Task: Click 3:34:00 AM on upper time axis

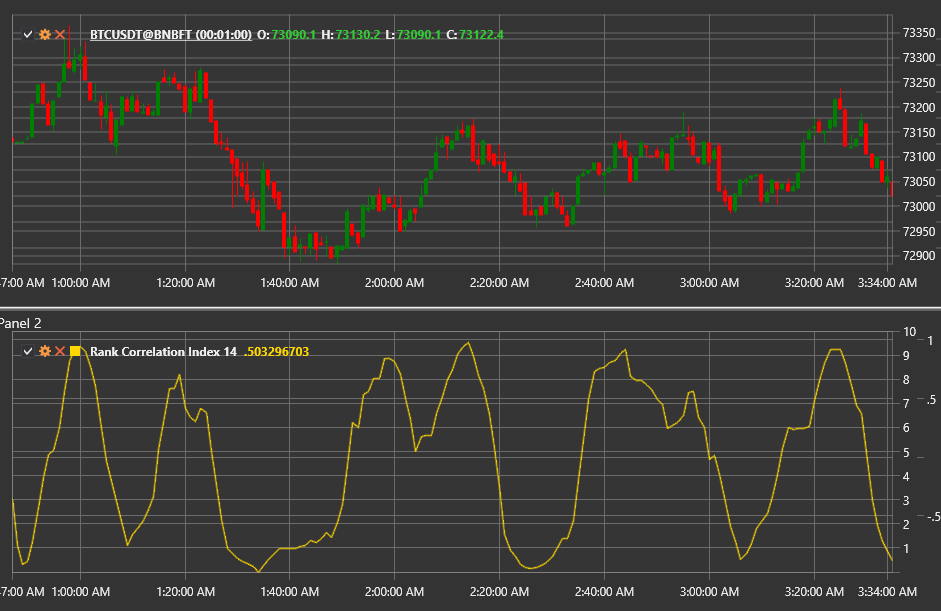Action: 887,283
